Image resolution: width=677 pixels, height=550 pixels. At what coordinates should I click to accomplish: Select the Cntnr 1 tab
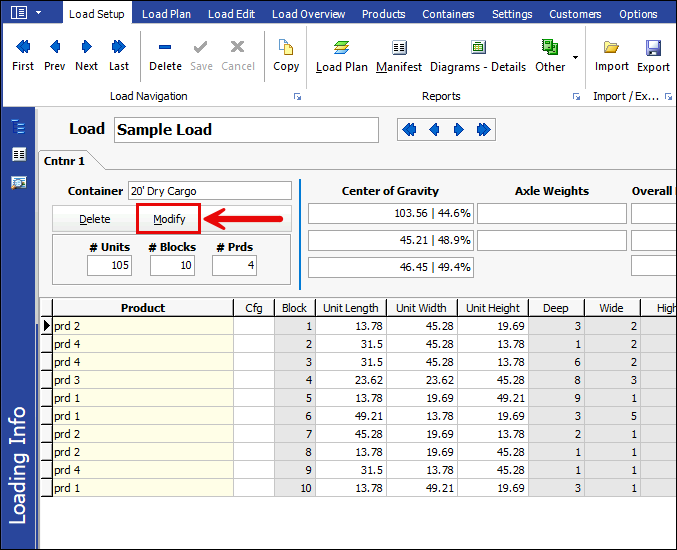65,160
